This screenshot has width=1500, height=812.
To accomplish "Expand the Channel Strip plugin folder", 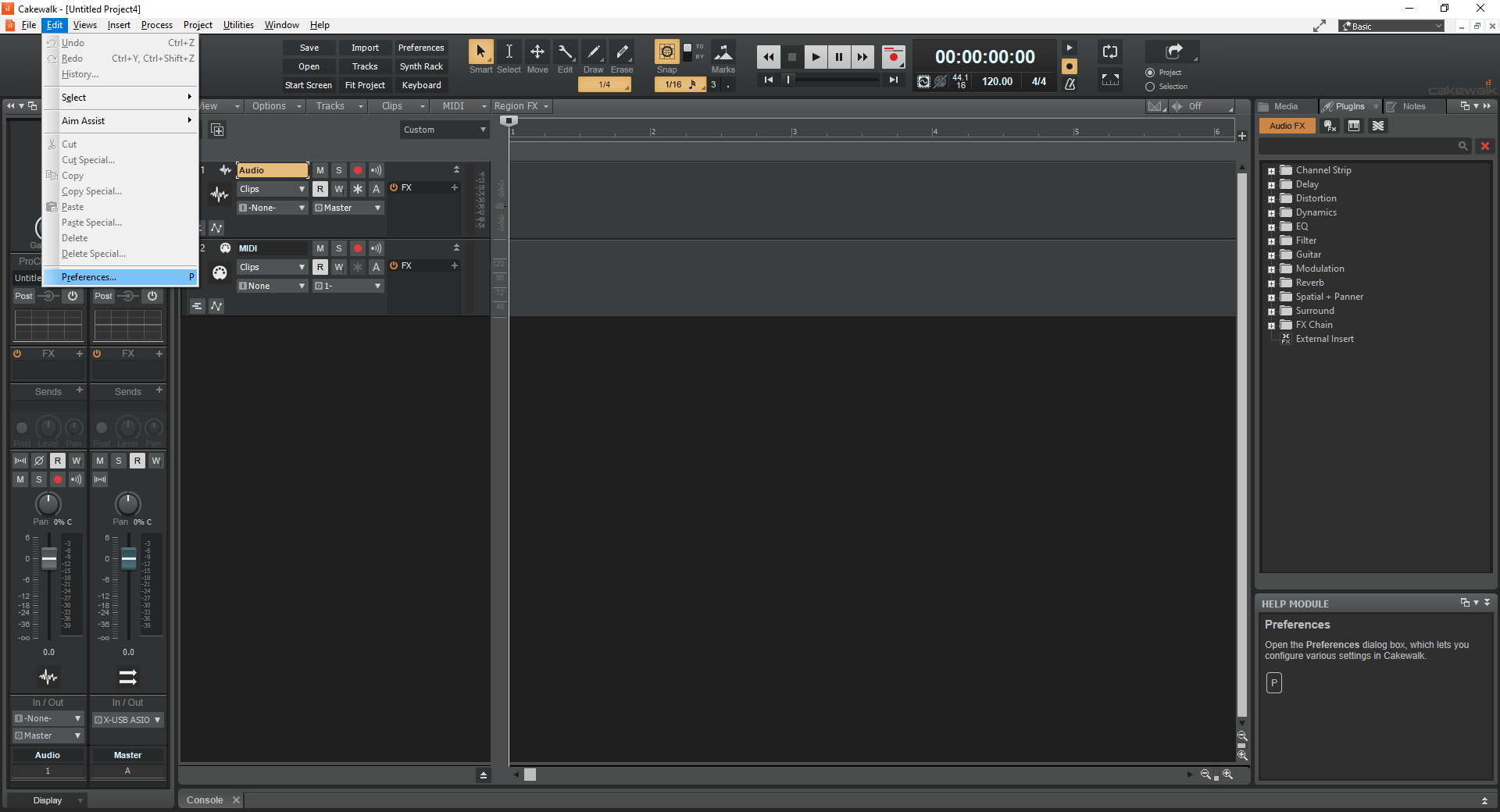I will coord(1271,171).
